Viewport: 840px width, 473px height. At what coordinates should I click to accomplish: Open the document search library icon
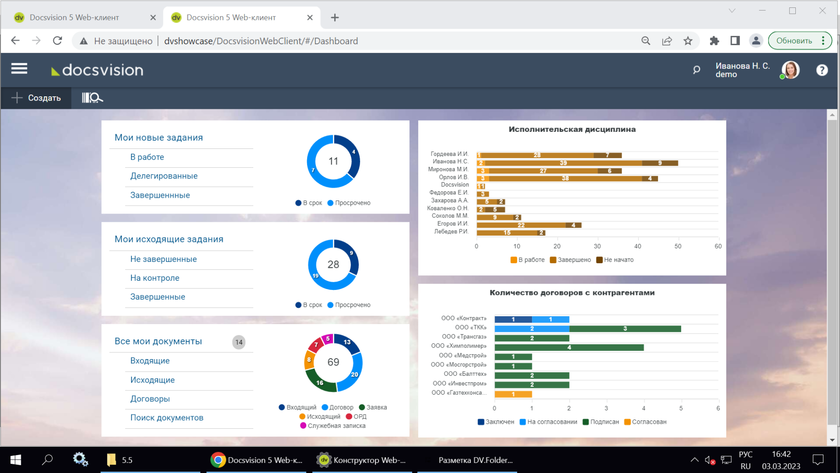point(92,98)
